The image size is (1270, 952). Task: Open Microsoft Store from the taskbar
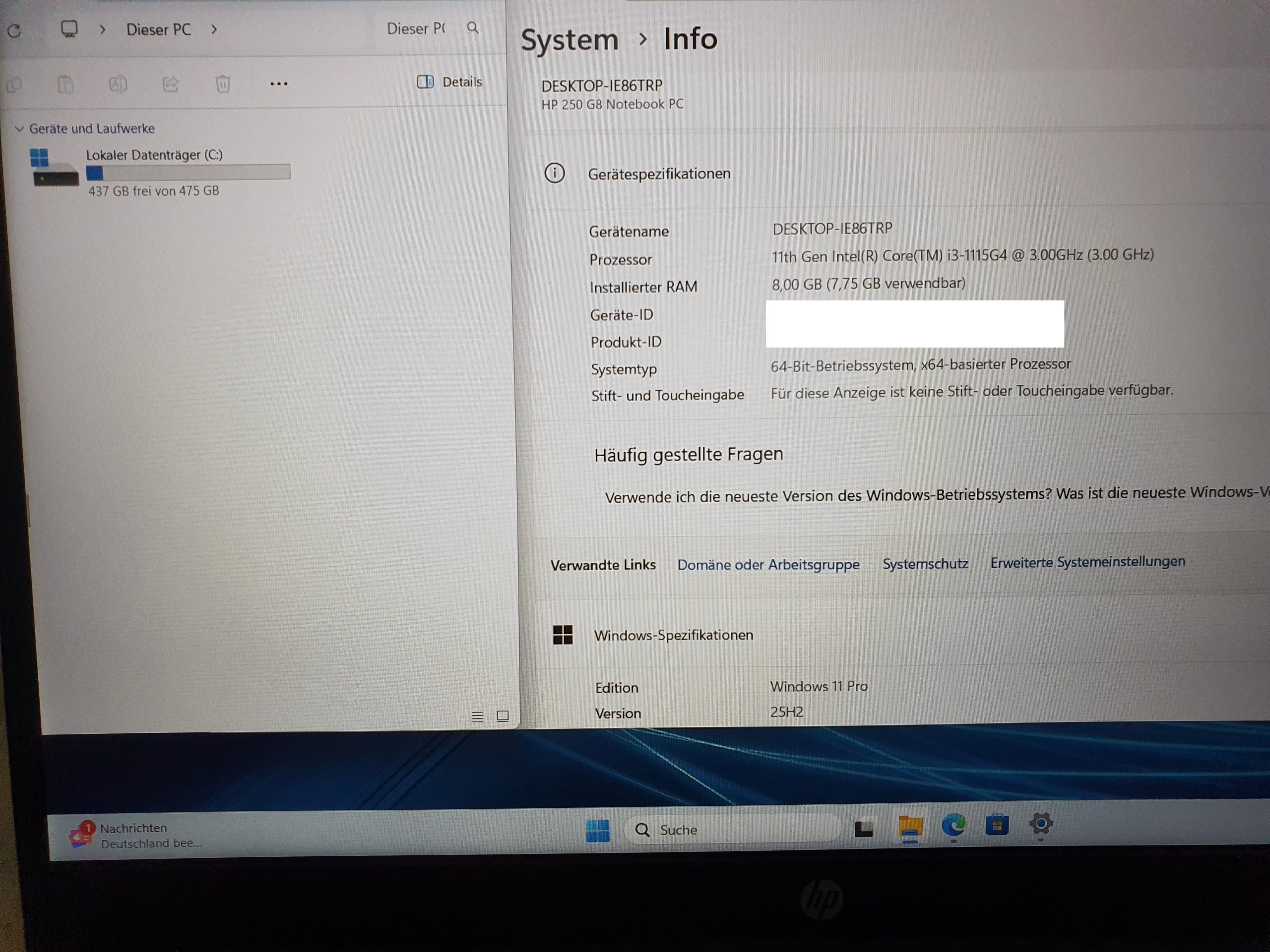(x=997, y=826)
